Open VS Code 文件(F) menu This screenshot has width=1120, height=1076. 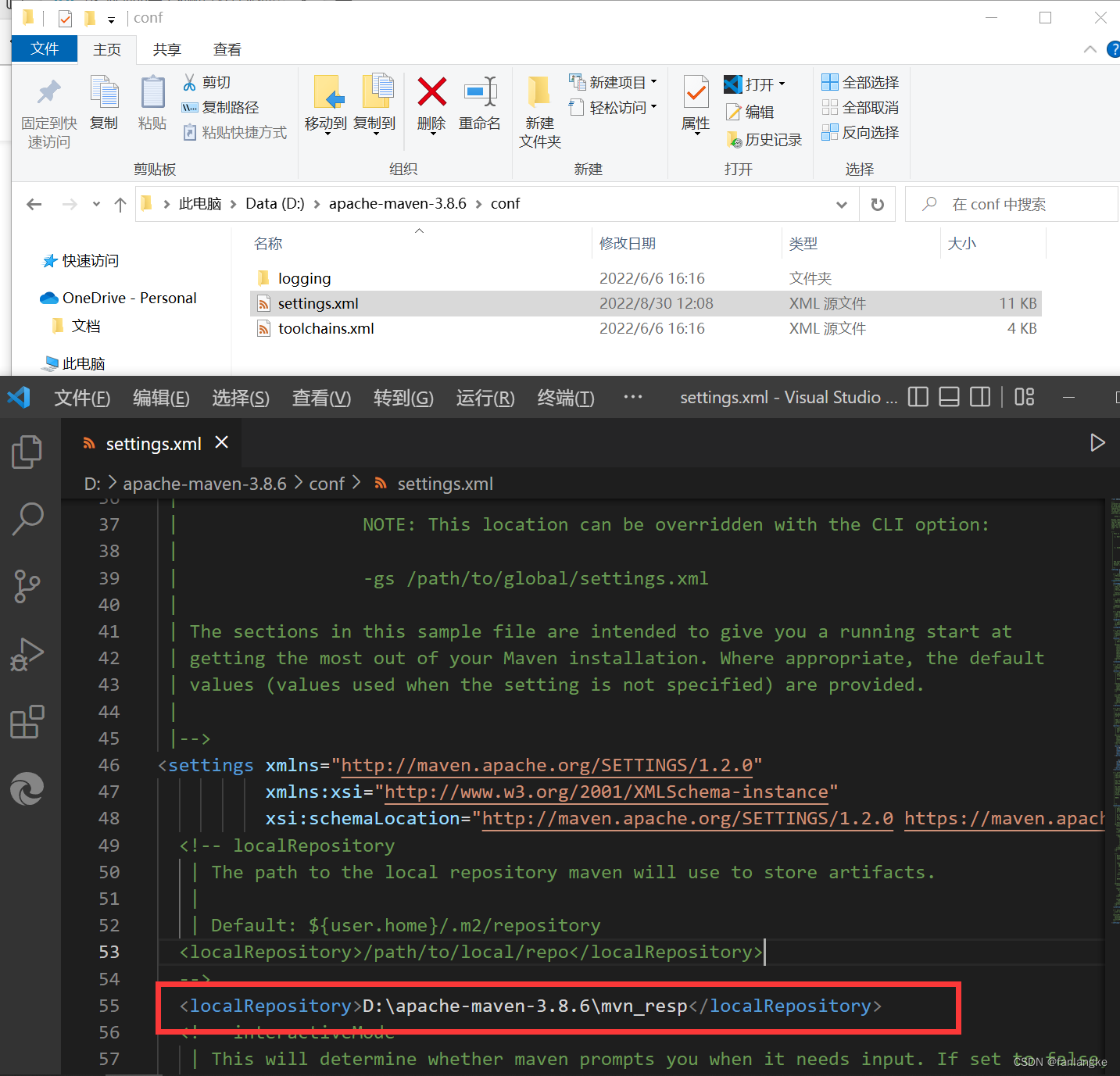[x=82, y=398]
